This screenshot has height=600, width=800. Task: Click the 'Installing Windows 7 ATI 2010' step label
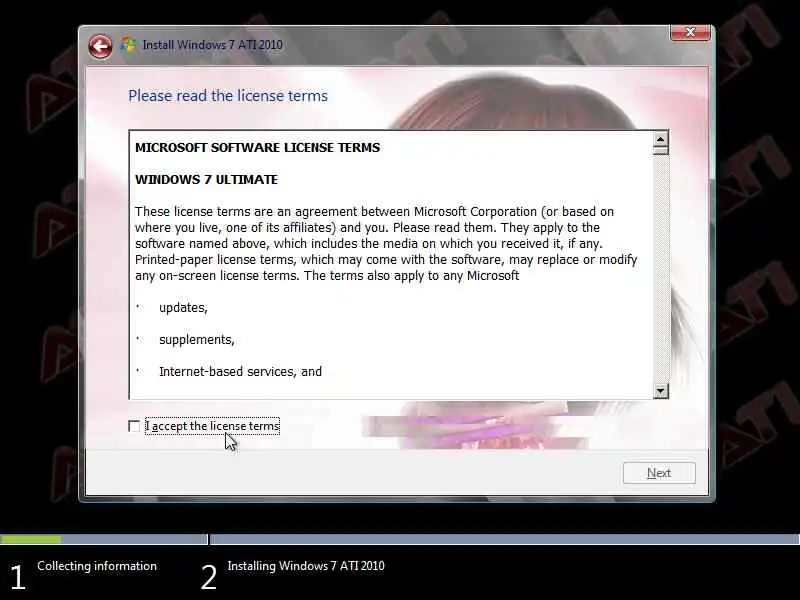pos(306,566)
